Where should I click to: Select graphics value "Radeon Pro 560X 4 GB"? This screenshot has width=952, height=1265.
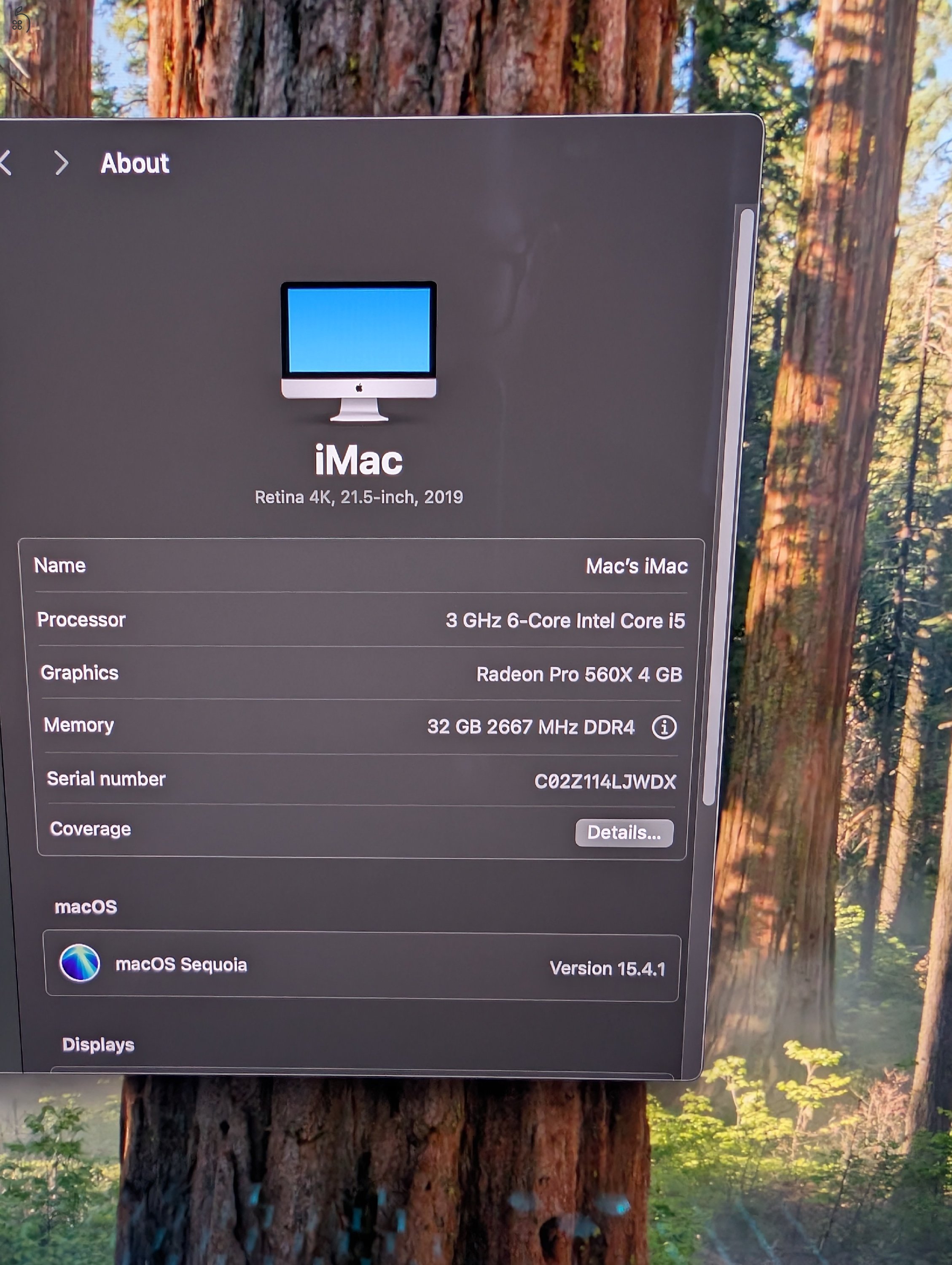(579, 674)
